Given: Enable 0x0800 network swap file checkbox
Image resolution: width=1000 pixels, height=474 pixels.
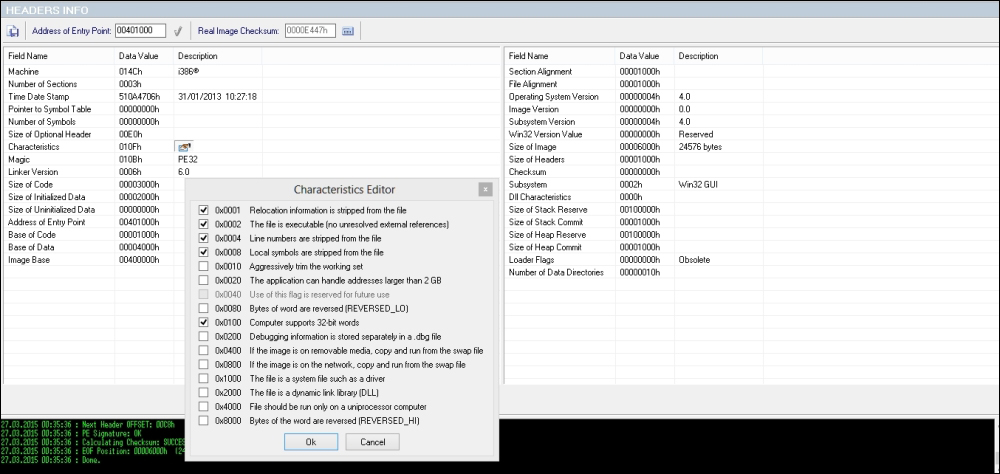Looking at the screenshot, I should click(203, 364).
